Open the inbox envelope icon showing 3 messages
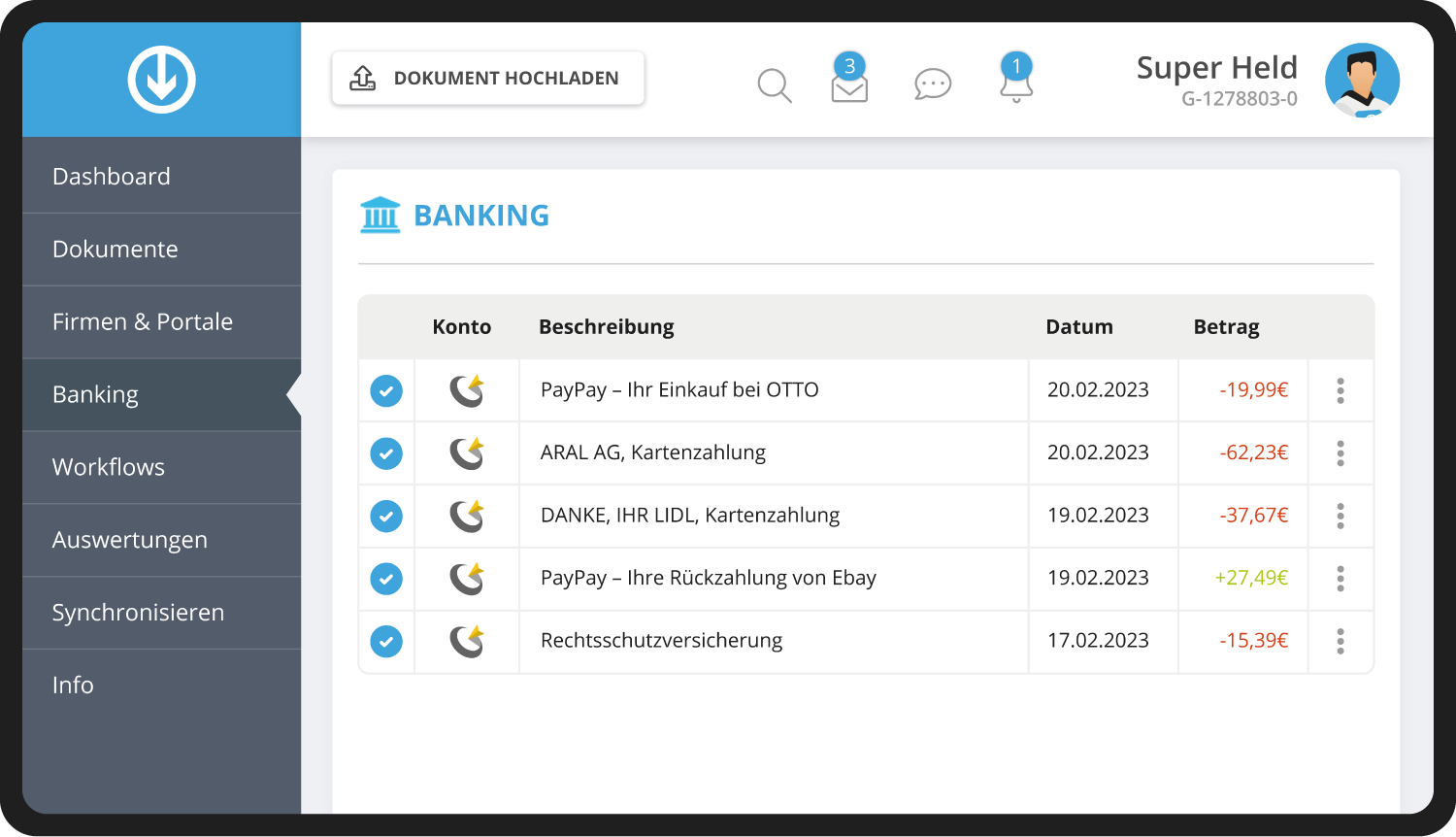The image size is (1456, 837). (x=849, y=87)
